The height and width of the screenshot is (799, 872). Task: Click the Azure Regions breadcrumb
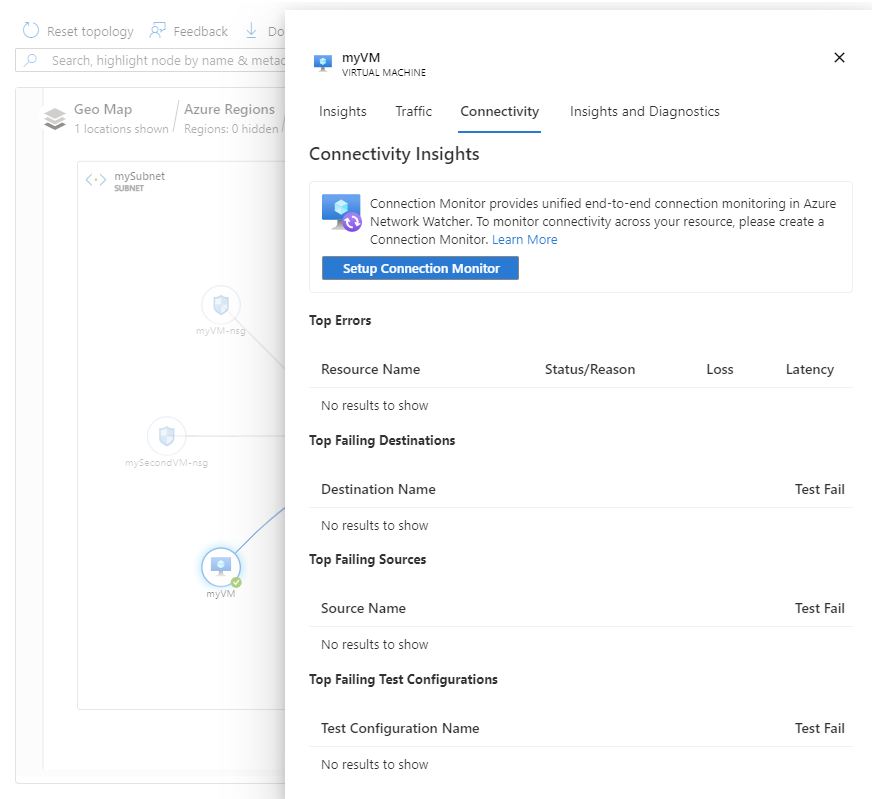pyautogui.click(x=229, y=110)
